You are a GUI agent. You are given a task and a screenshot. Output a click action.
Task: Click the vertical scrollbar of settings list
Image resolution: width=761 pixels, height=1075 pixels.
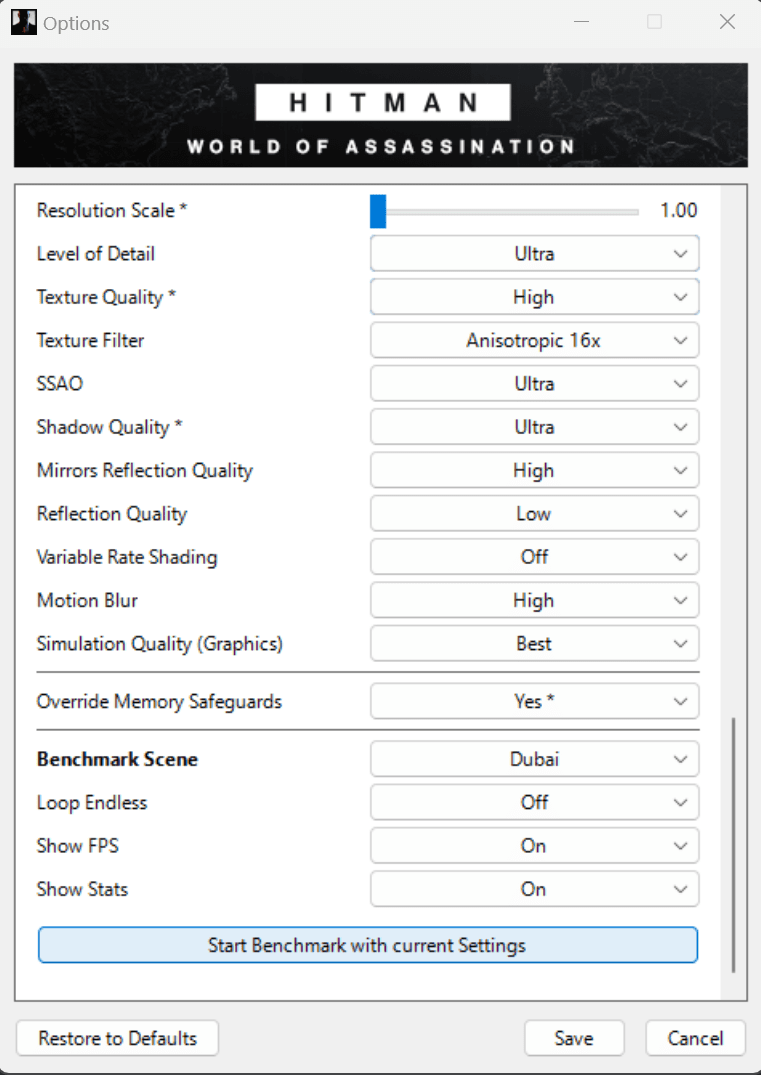(733, 843)
